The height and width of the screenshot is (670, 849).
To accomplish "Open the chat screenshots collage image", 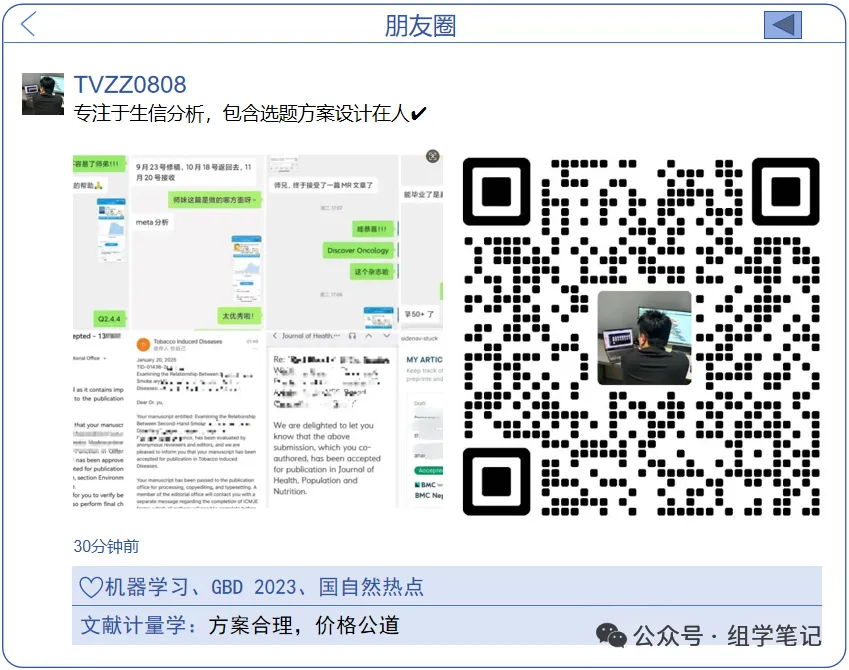I will coord(258,331).
